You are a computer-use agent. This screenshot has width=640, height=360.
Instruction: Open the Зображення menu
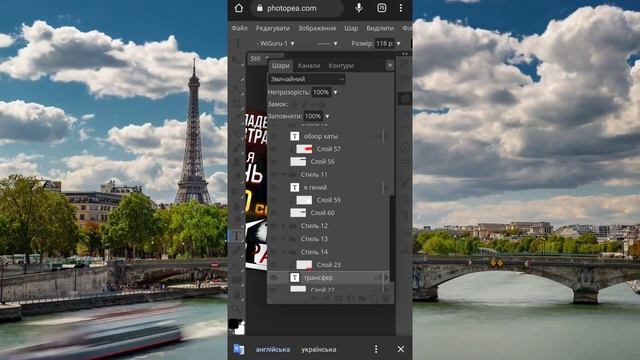click(x=317, y=28)
